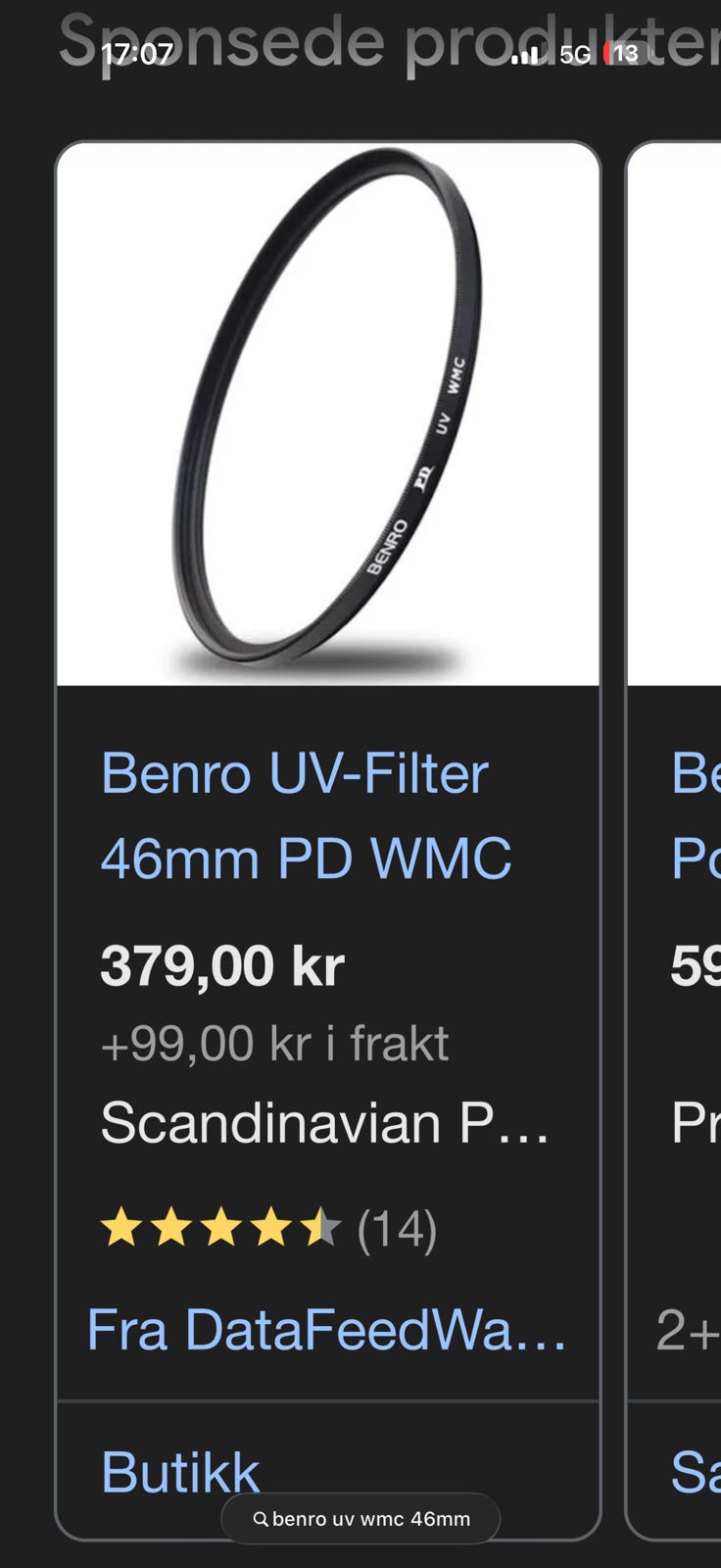This screenshot has height=1568, width=721.
Task: Open the 'Benro UV-Filter 46mm PD WMC' title link
Action: click(306, 815)
